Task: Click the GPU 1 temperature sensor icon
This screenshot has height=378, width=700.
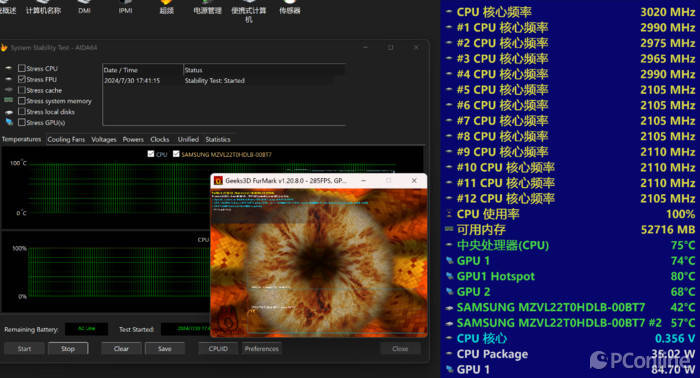Action: coord(449,261)
